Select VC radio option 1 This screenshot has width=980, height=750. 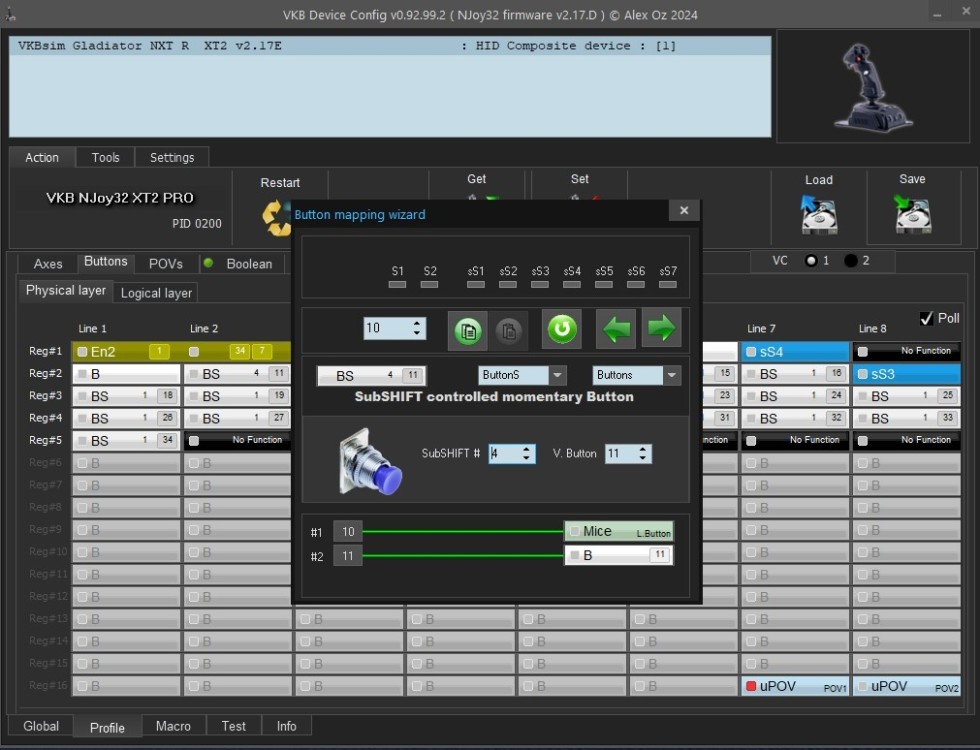(811, 261)
